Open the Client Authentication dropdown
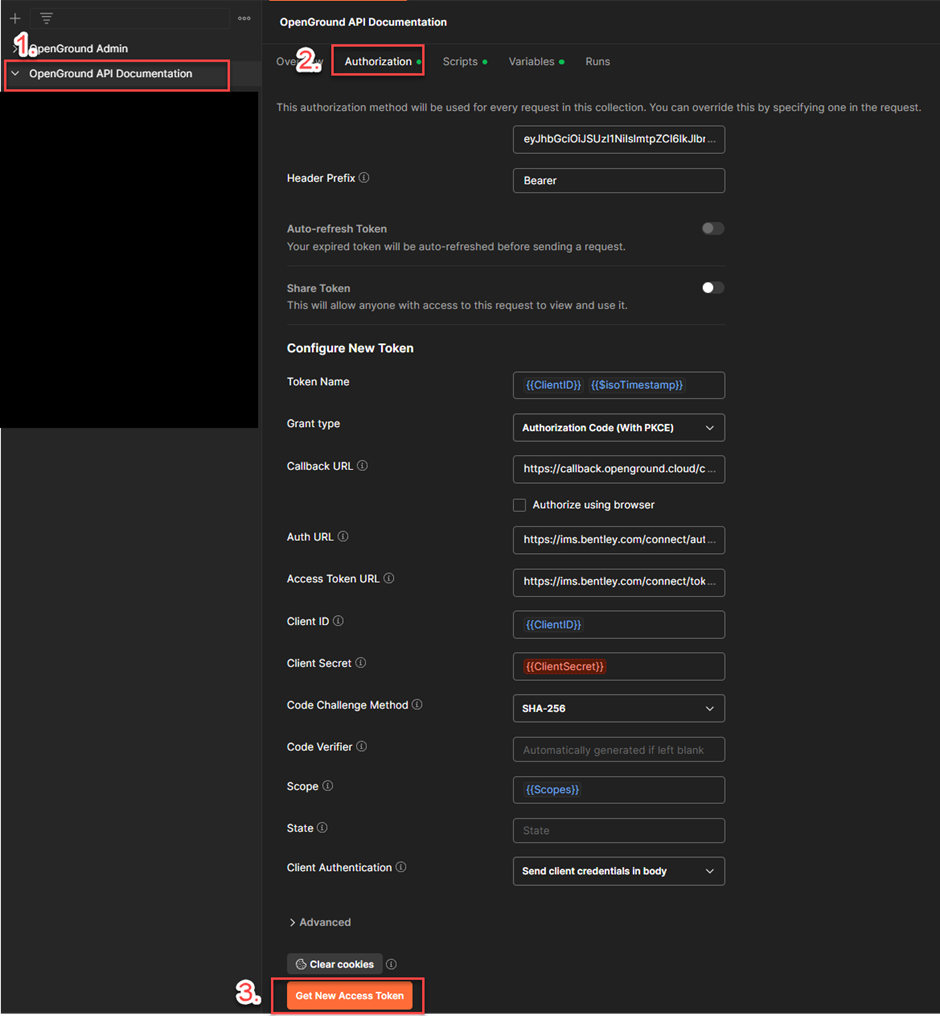Image resolution: width=940 pixels, height=1016 pixels. tap(619, 872)
